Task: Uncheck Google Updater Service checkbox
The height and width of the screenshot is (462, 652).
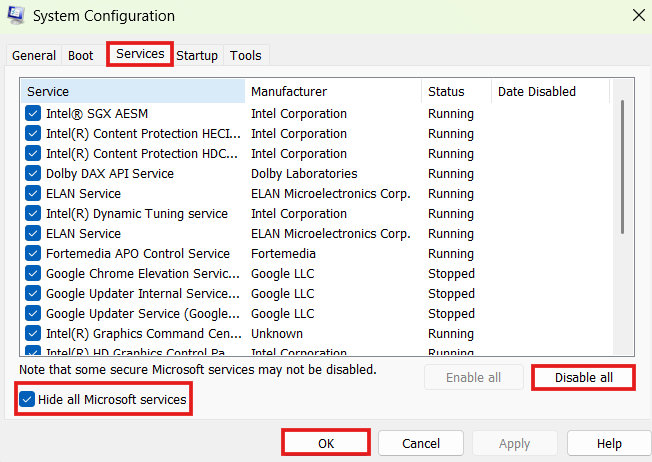Action: [33, 313]
